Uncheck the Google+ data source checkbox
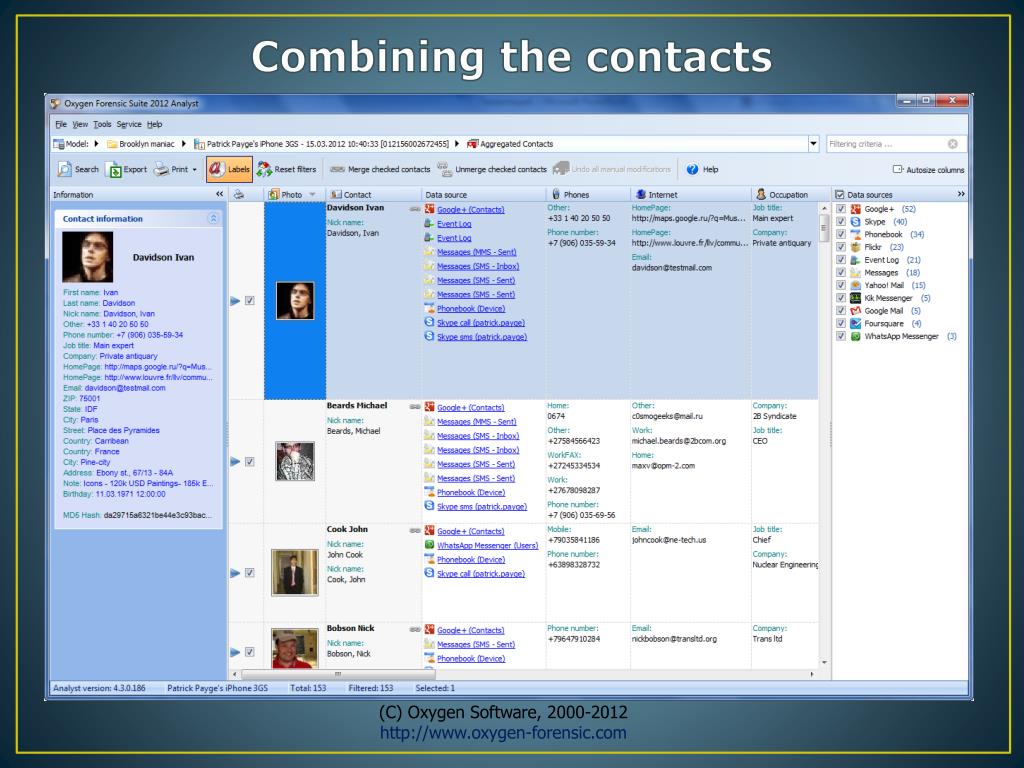The width and height of the screenshot is (1024, 768). [x=841, y=209]
